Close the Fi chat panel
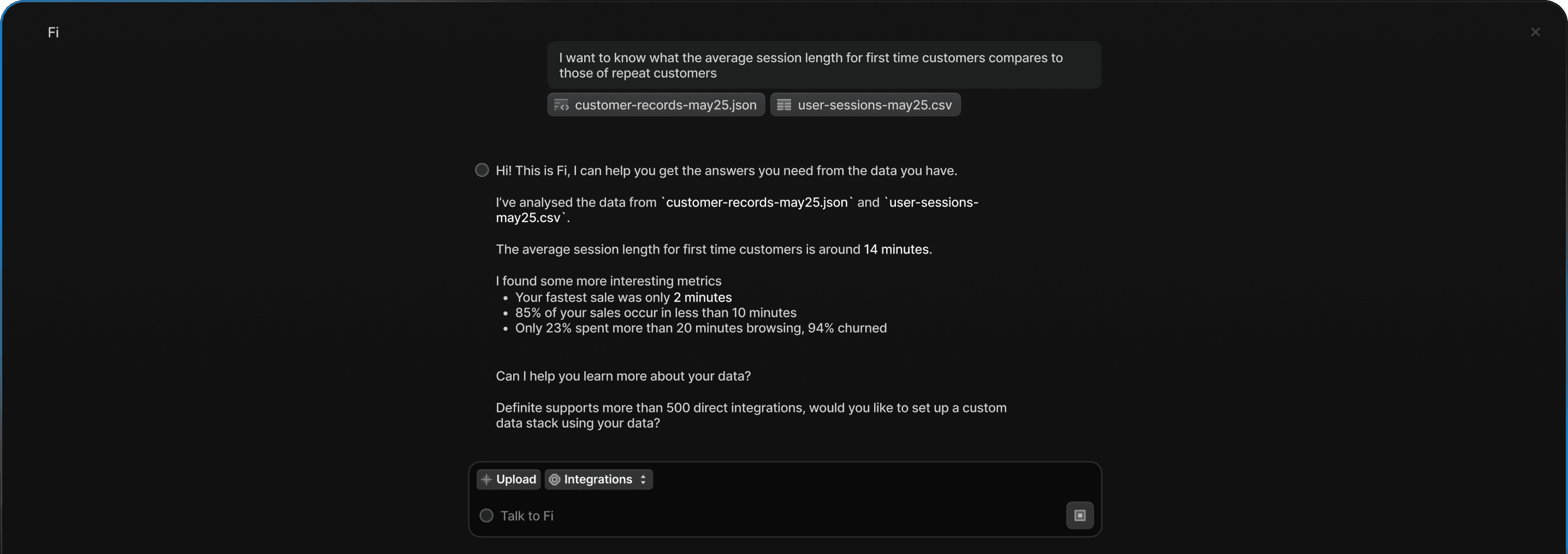The width and height of the screenshot is (1568, 554). (1535, 32)
